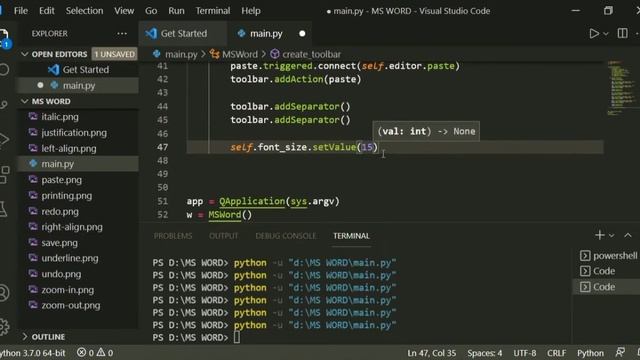The image size is (640, 360).
Task: Open the Source Control icon
Action: 4,105
